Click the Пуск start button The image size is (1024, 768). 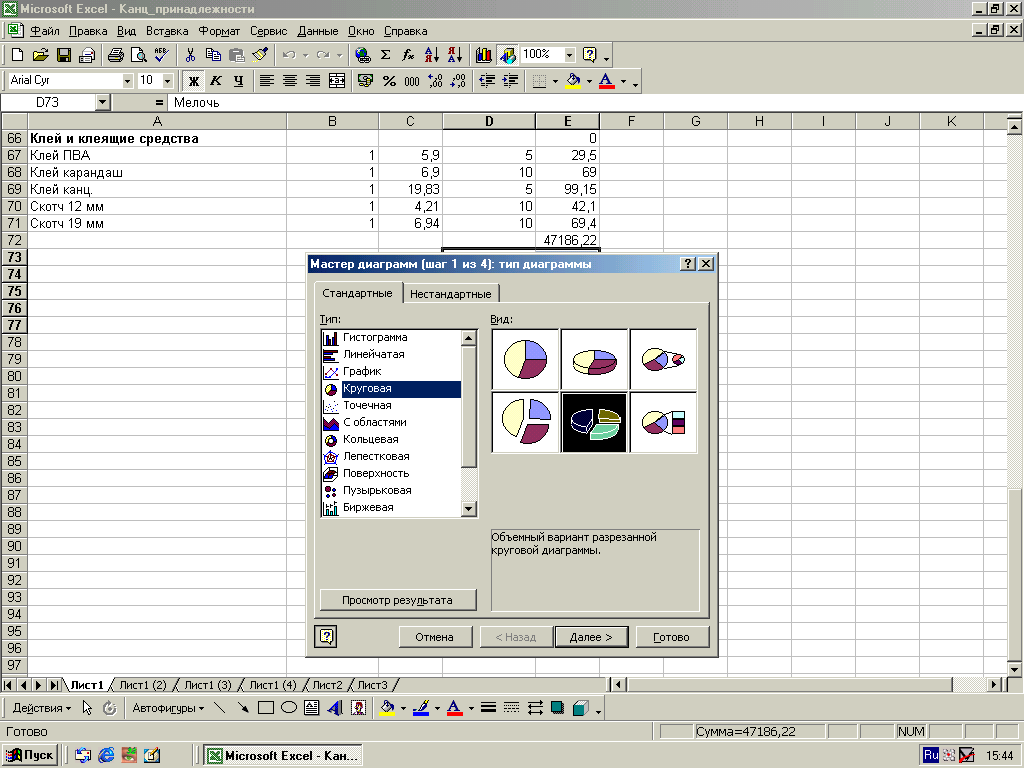[x=30, y=755]
